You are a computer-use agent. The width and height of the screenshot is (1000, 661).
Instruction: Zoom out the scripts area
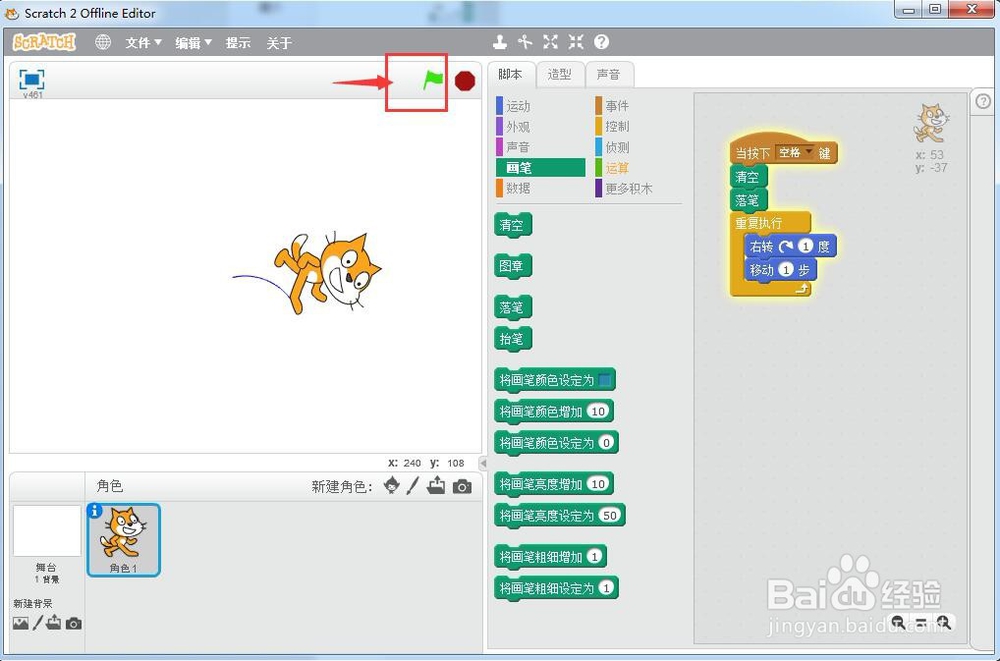tap(898, 623)
